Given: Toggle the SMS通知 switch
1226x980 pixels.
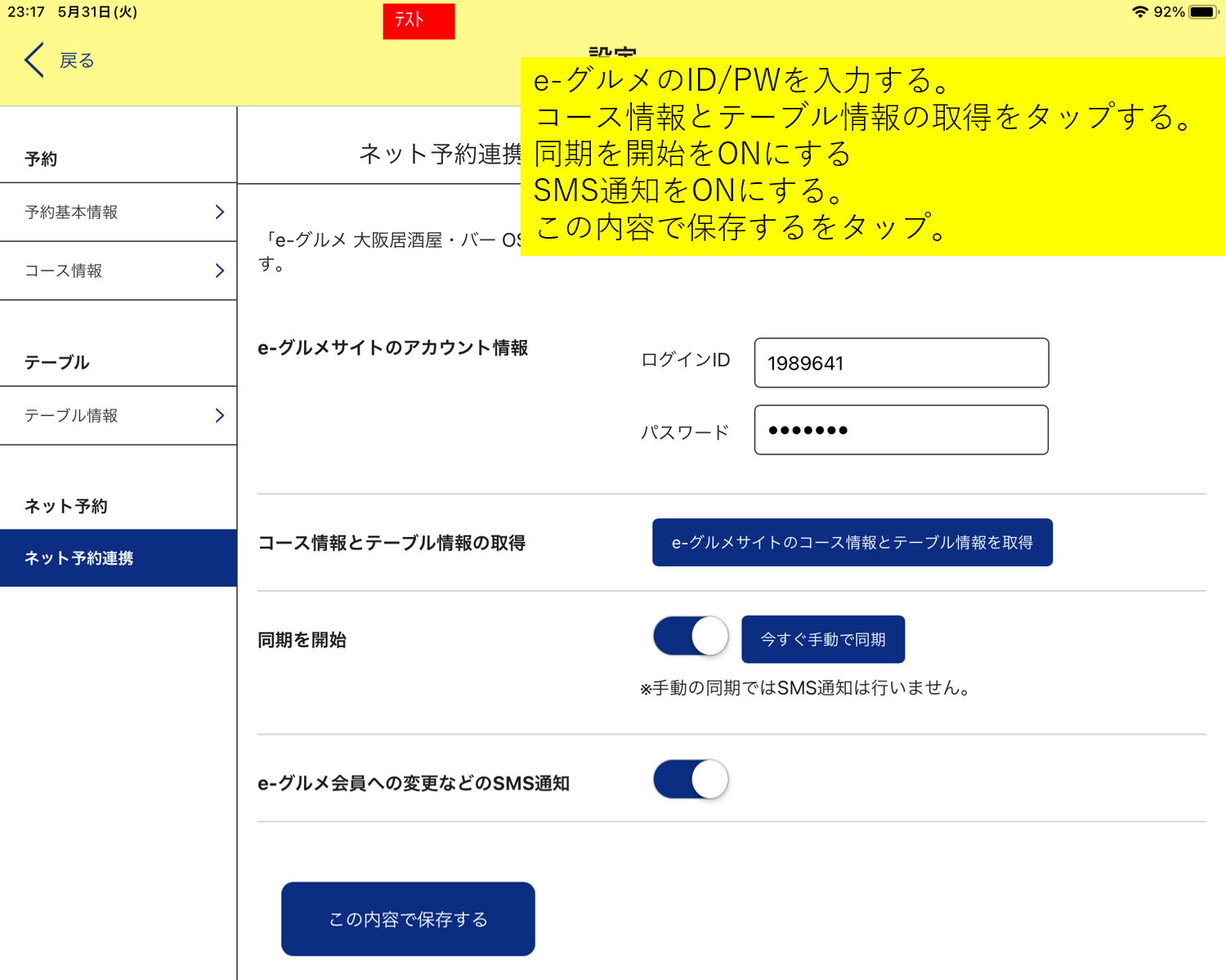Looking at the screenshot, I should [x=691, y=780].
